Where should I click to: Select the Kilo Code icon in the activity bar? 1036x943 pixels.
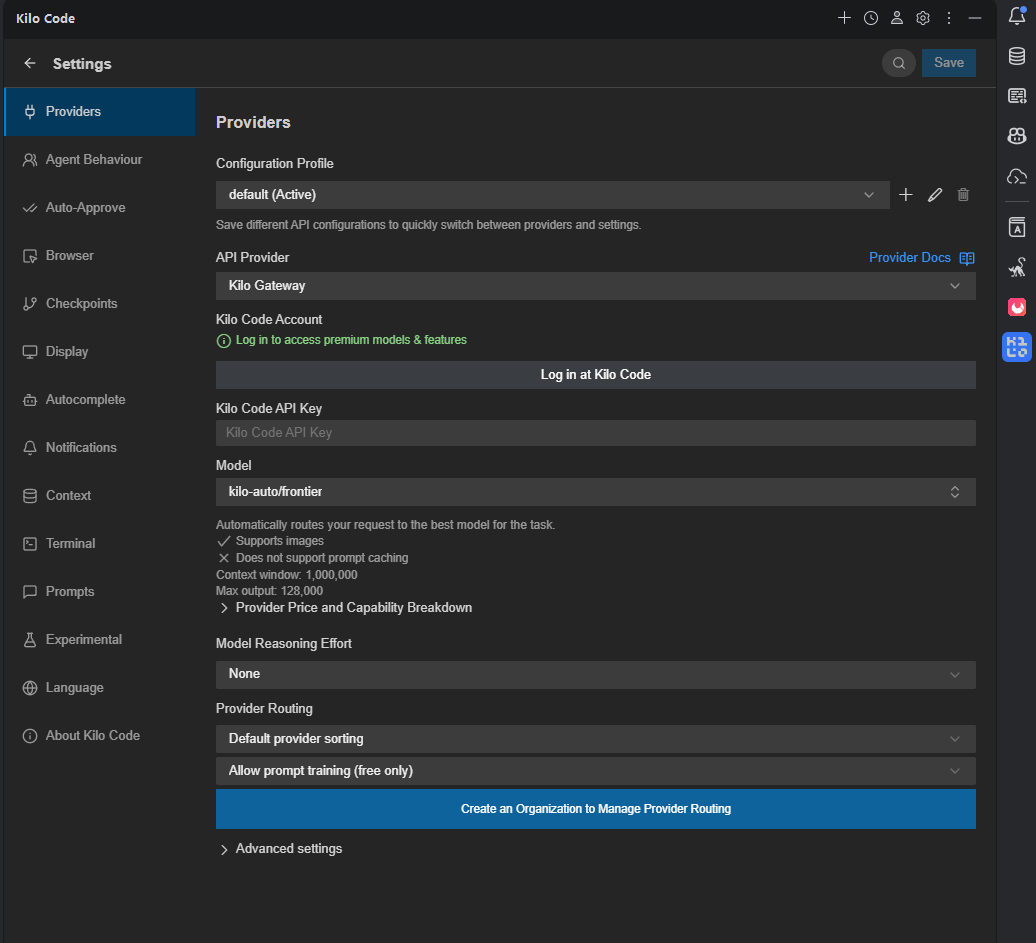(1017, 347)
